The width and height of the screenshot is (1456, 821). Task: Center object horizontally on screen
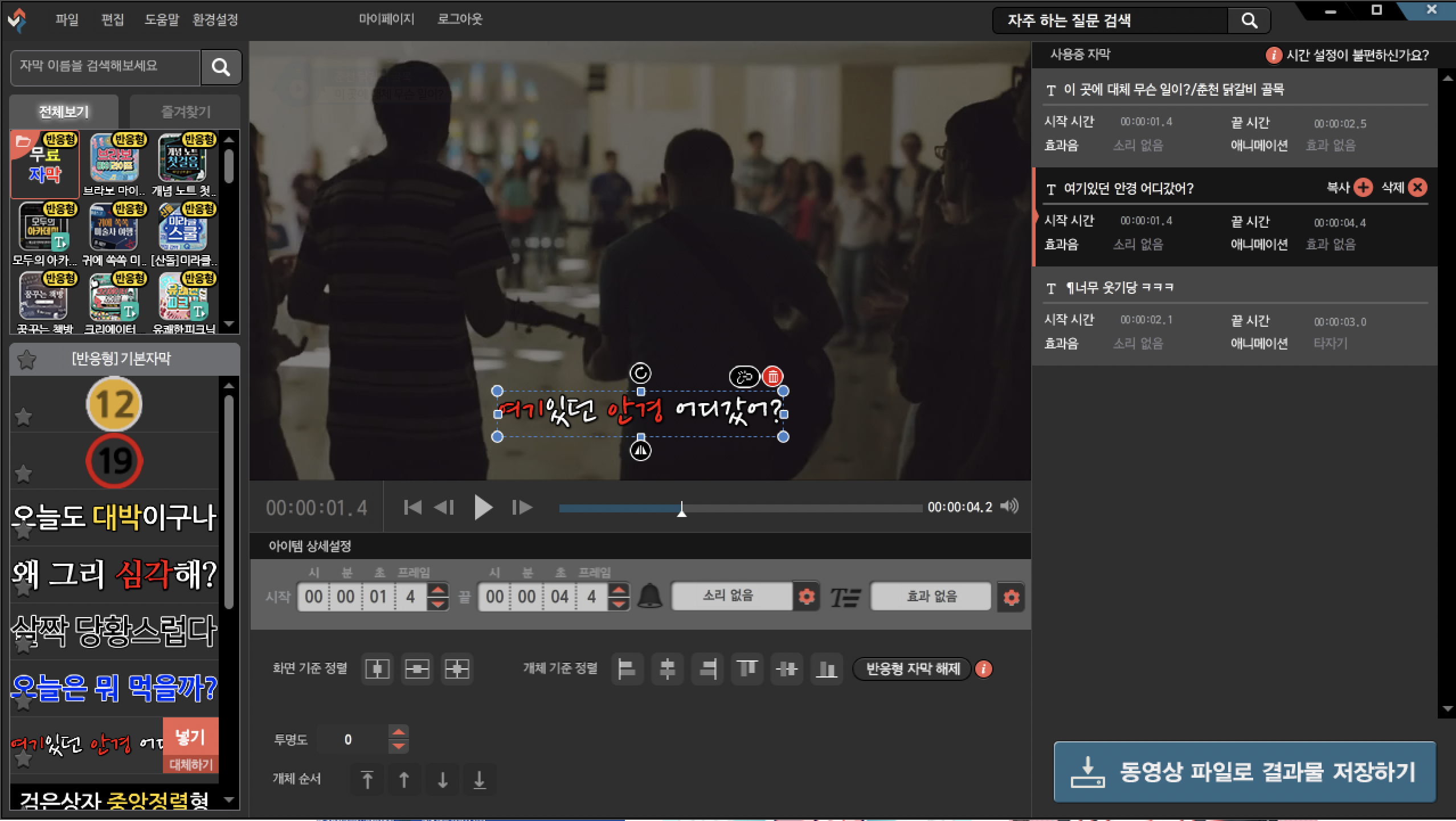click(x=377, y=668)
